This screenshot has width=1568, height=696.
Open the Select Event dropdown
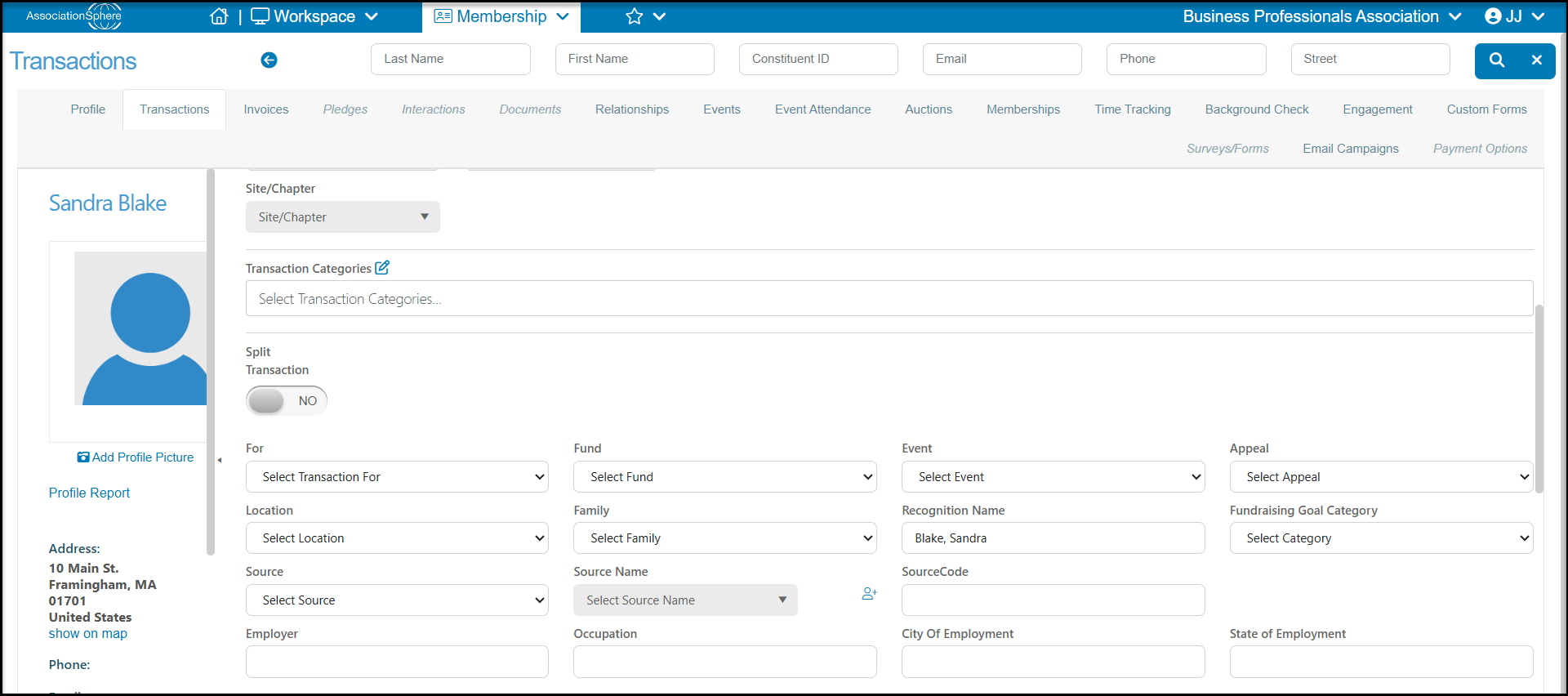point(1053,477)
